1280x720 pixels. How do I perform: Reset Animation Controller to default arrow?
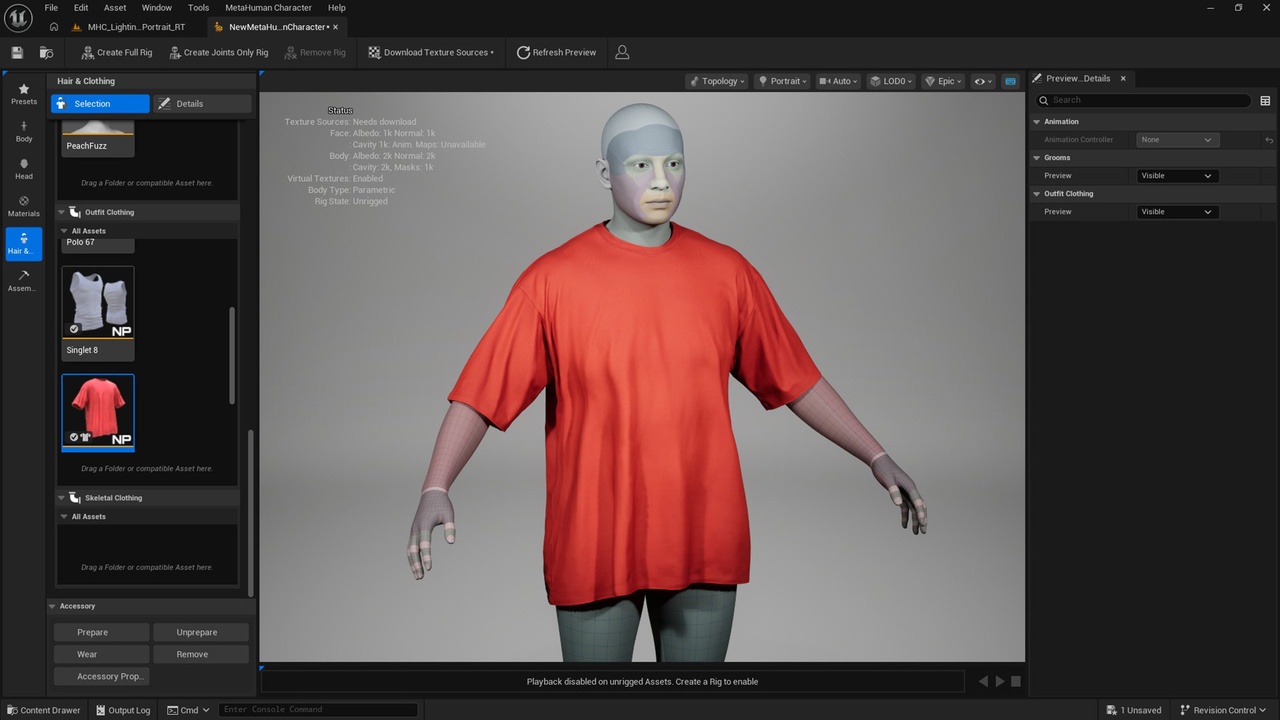1269,140
